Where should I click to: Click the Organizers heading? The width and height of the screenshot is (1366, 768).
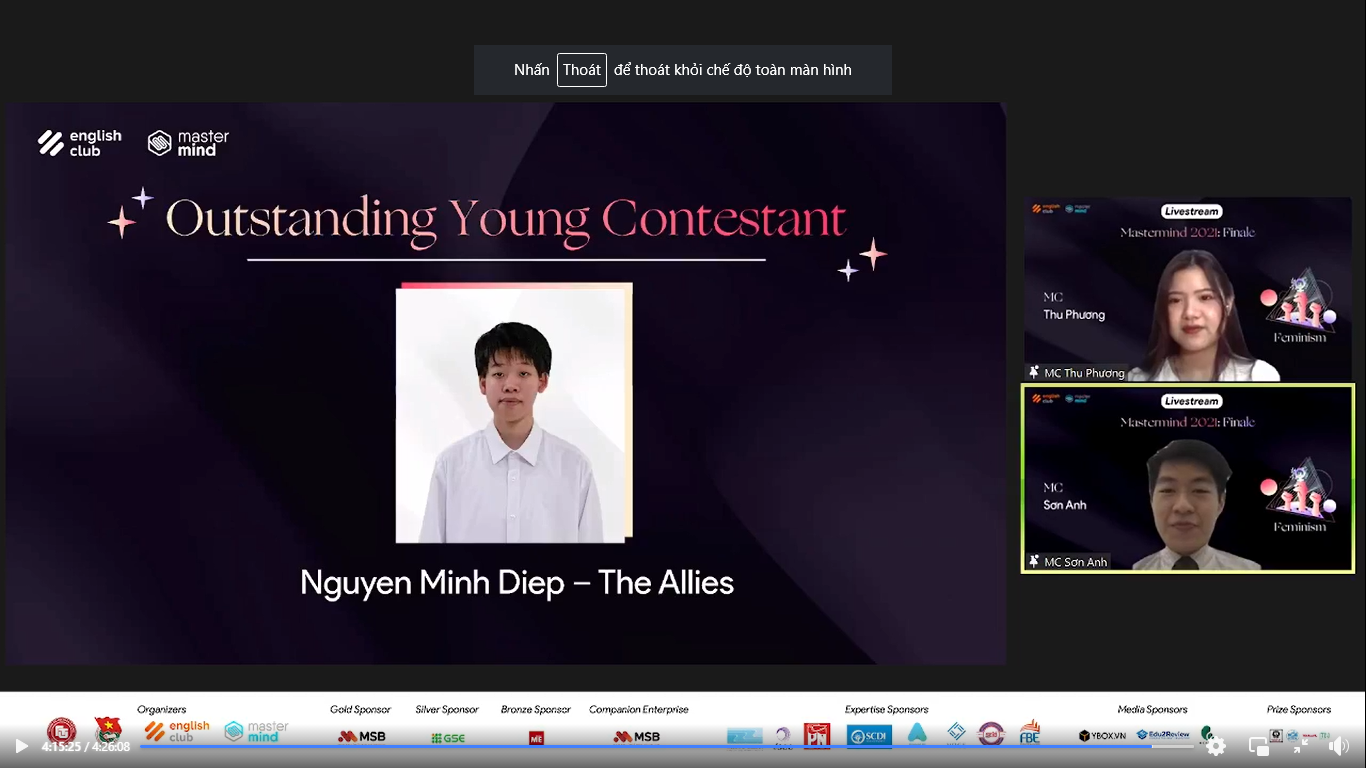(x=162, y=710)
